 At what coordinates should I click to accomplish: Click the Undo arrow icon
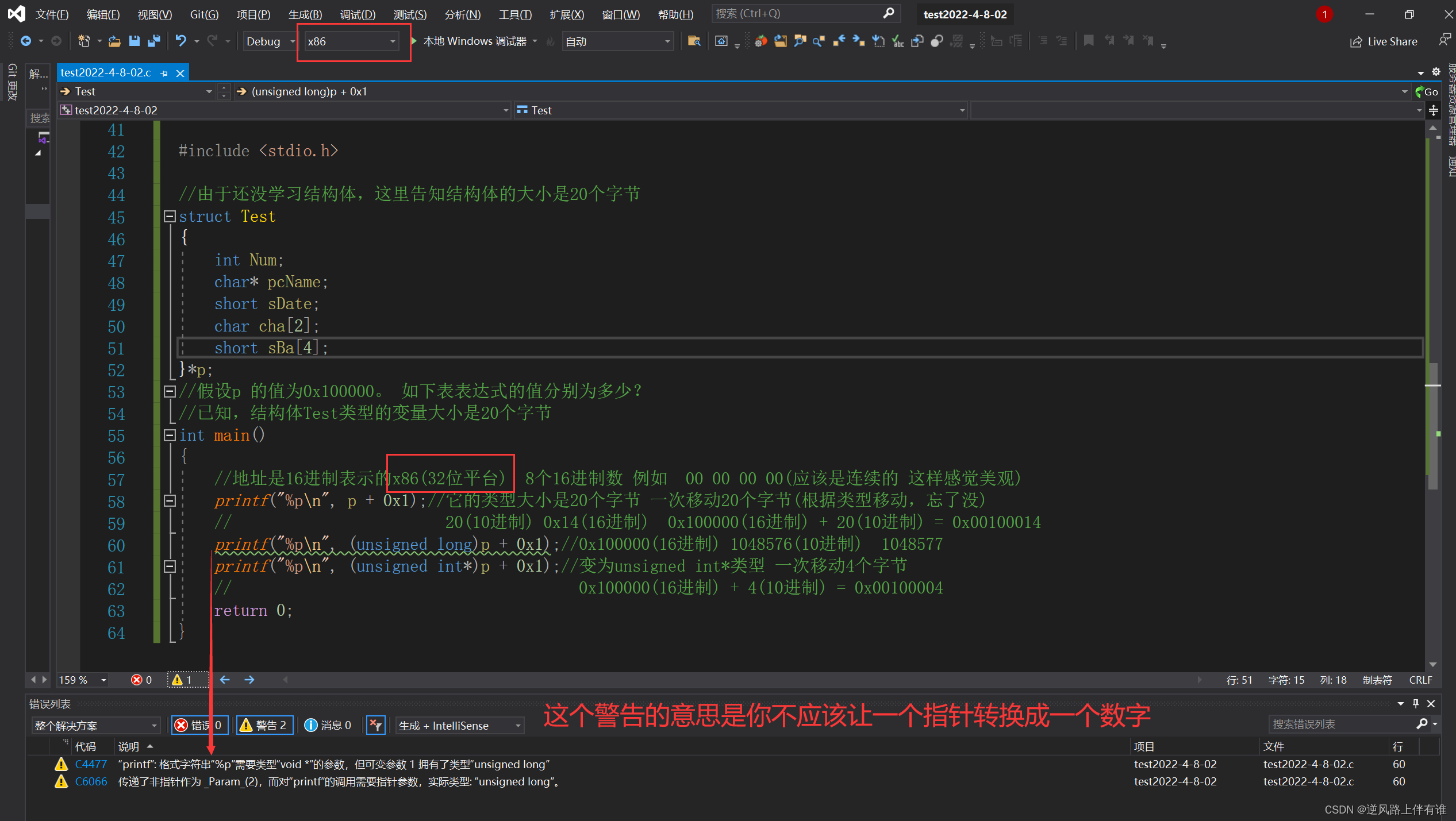[181, 41]
